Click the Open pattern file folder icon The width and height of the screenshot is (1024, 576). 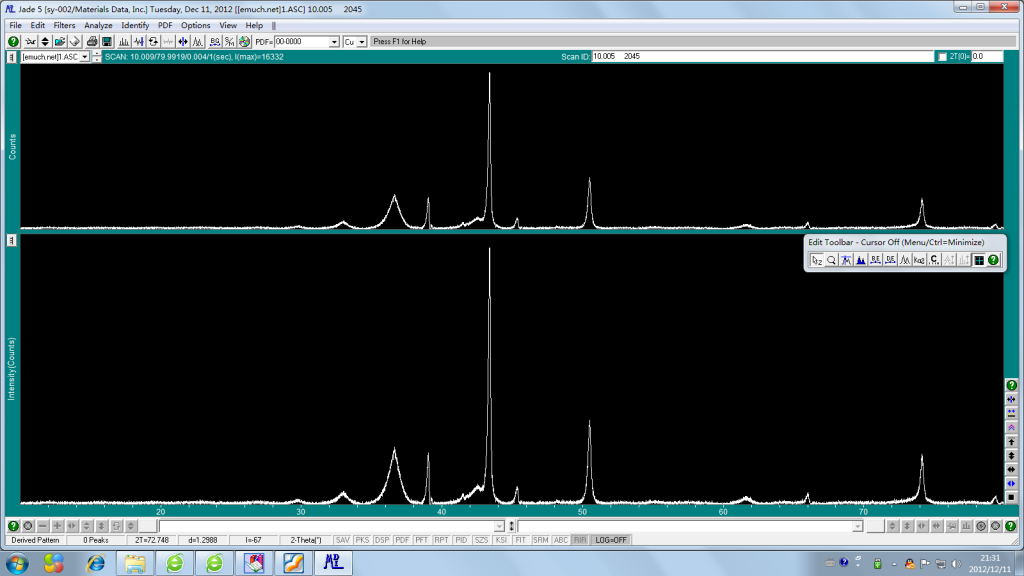tap(59, 41)
